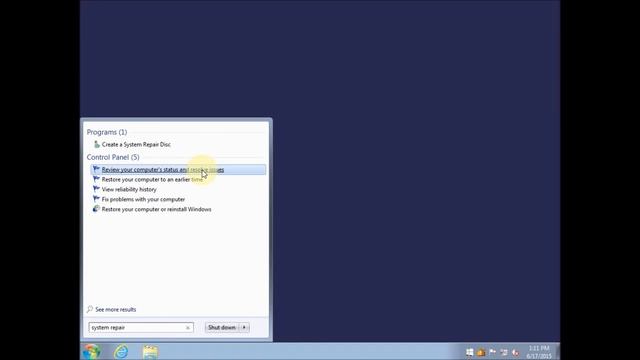640x360 pixels.
Task: Click flag icon beside Review your computer's status
Action: click(96, 169)
